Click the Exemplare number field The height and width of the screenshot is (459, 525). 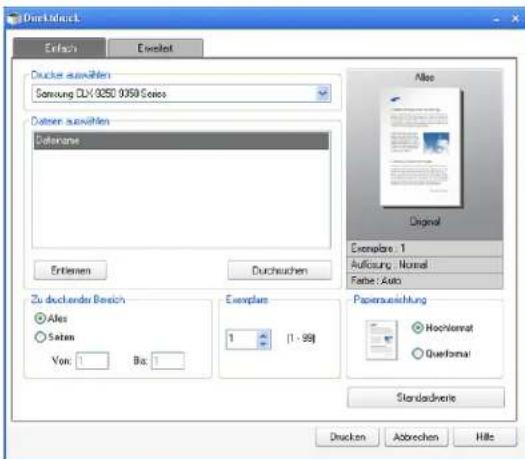point(241,339)
